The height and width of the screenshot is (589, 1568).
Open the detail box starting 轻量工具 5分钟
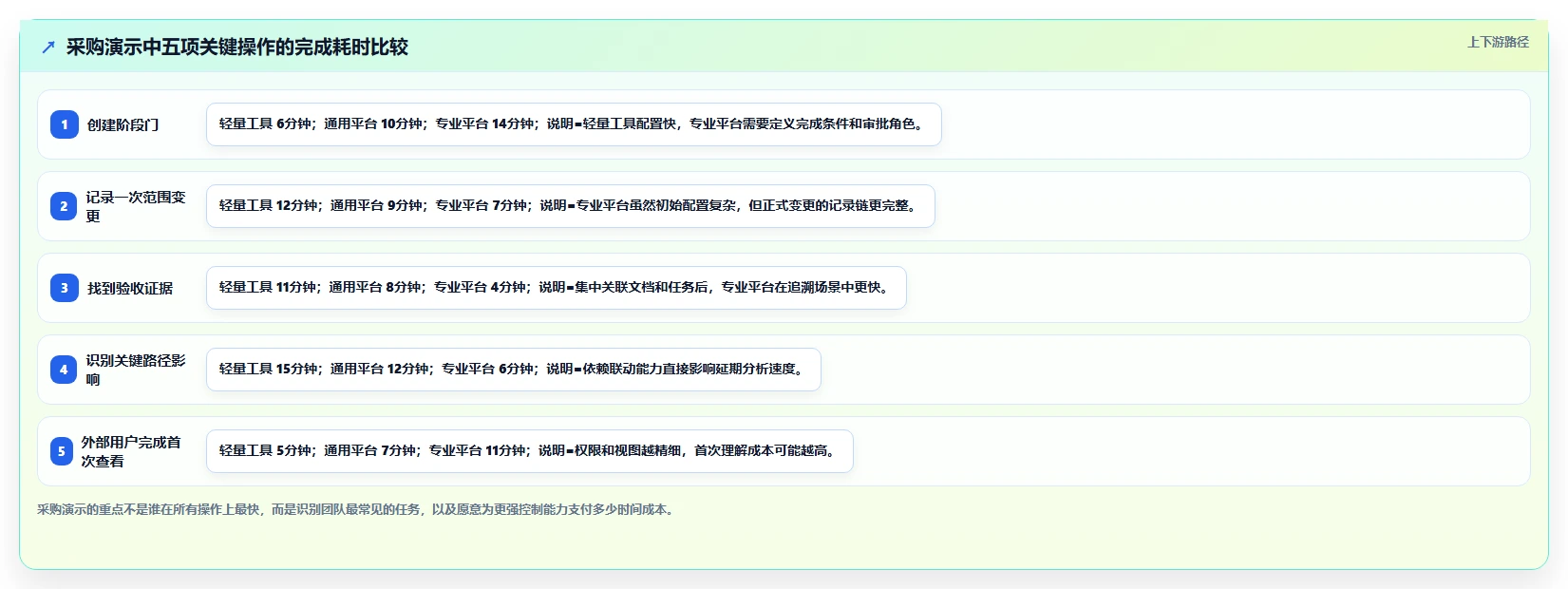coord(530,451)
